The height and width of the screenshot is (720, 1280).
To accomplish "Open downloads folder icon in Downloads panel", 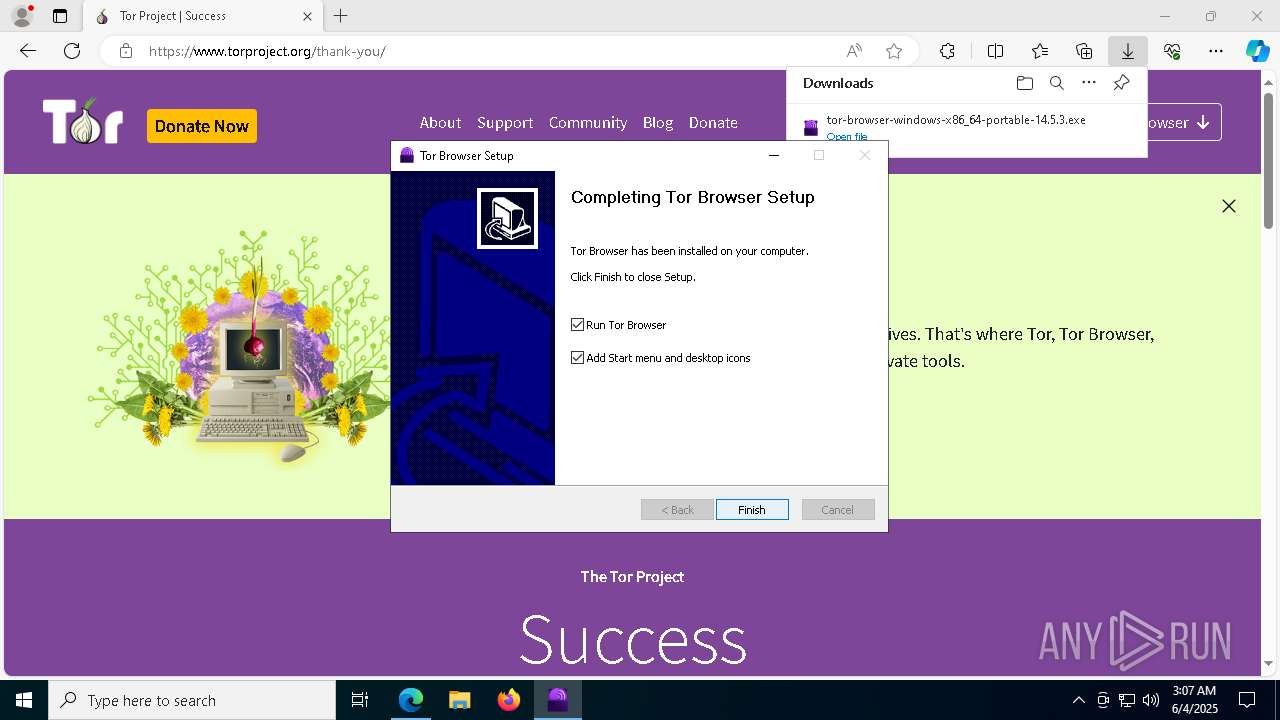I will (x=1024, y=83).
